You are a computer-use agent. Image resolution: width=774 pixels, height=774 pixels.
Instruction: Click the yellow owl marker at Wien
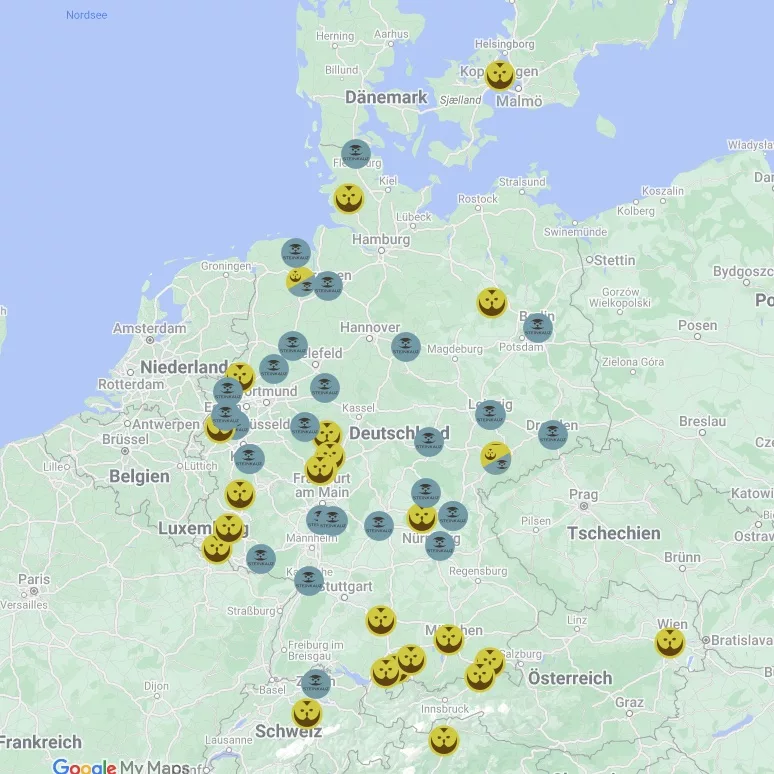coord(670,643)
